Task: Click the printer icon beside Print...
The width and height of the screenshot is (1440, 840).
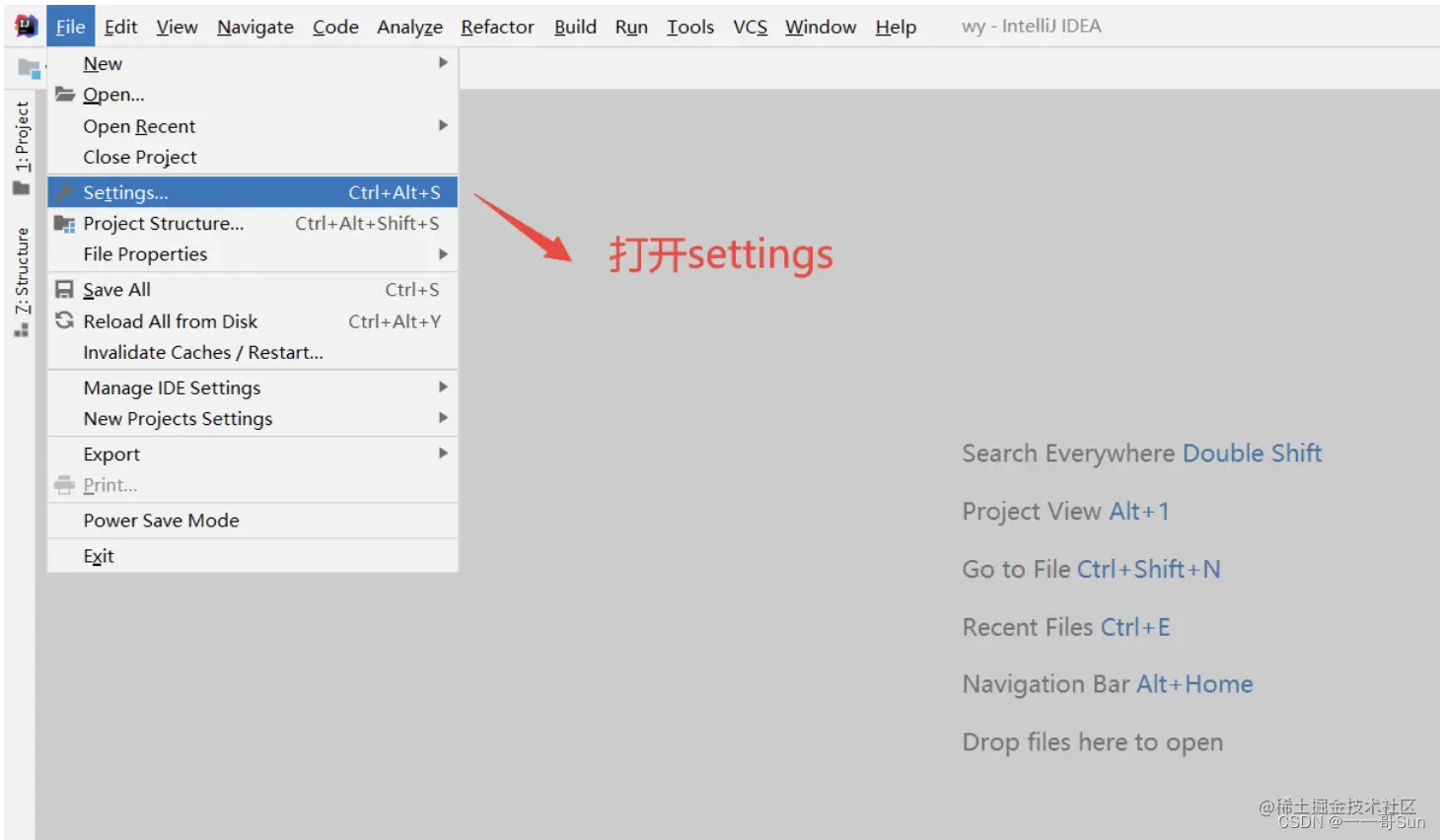Action: click(x=65, y=485)
